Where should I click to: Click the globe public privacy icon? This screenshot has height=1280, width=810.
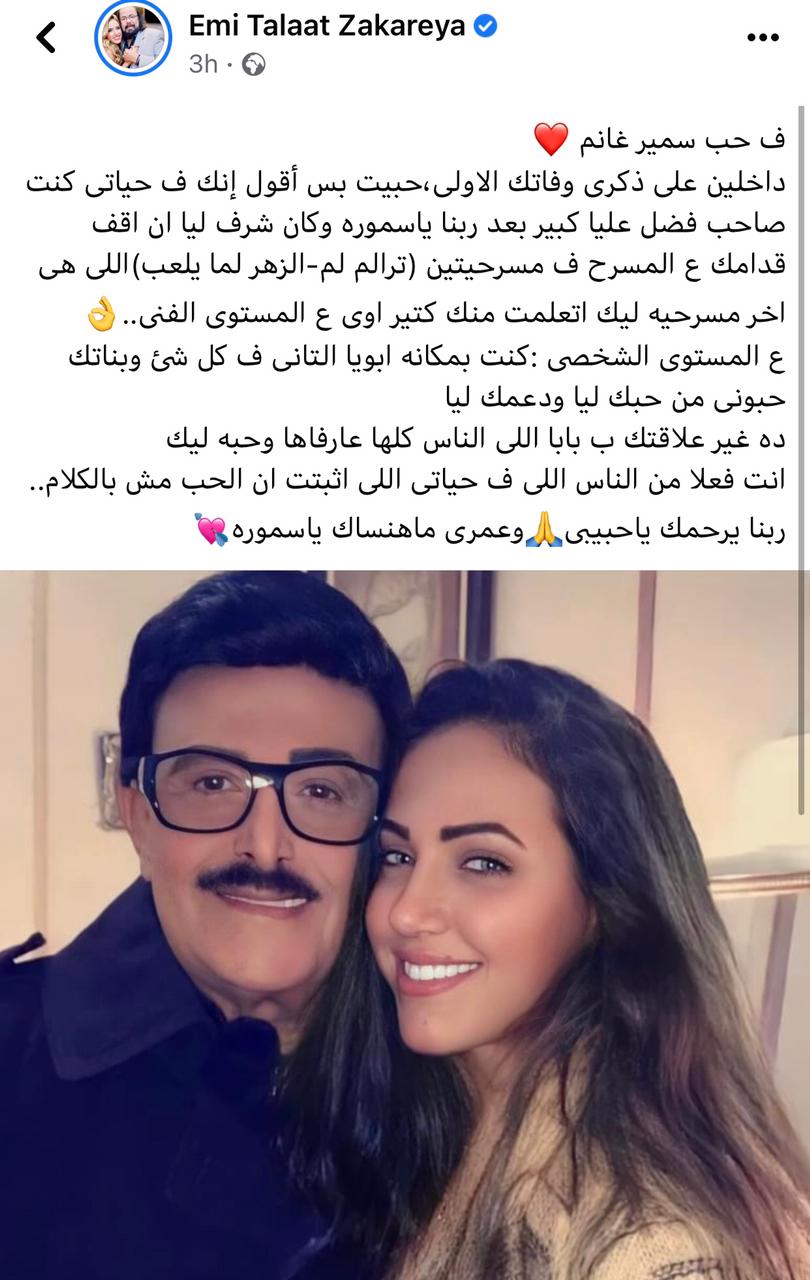254,64
